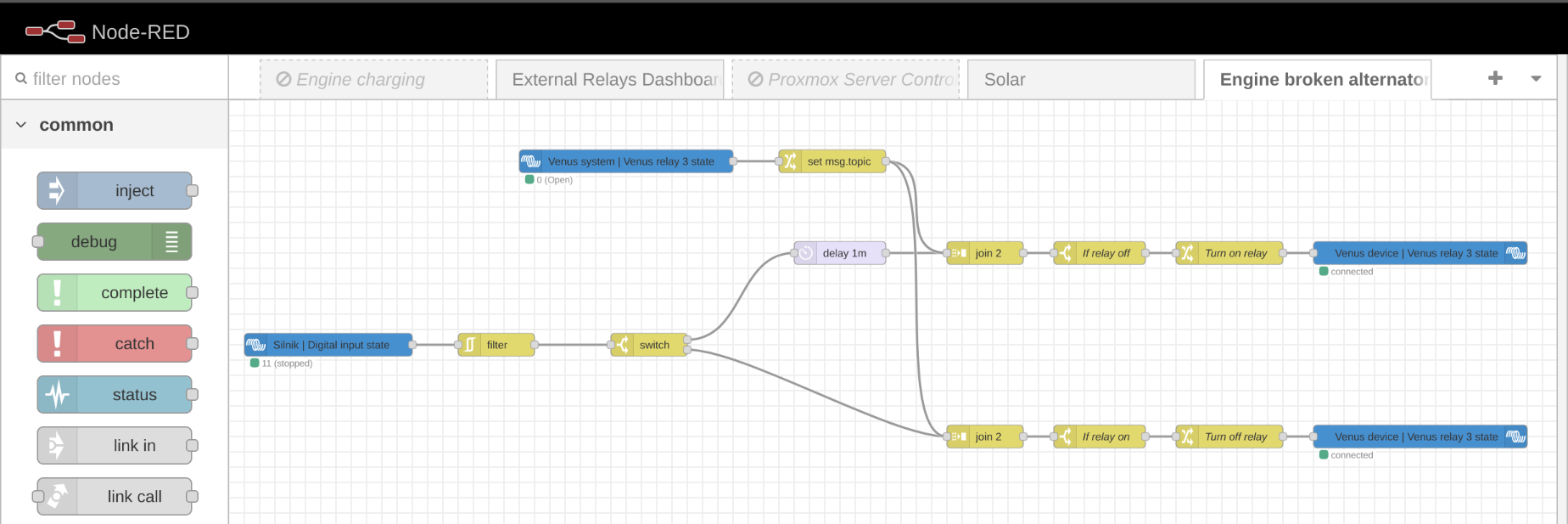The height and width of the screenshot is (524, 1568).
Task: Select the catch node in palette
Action: point(115,344)
